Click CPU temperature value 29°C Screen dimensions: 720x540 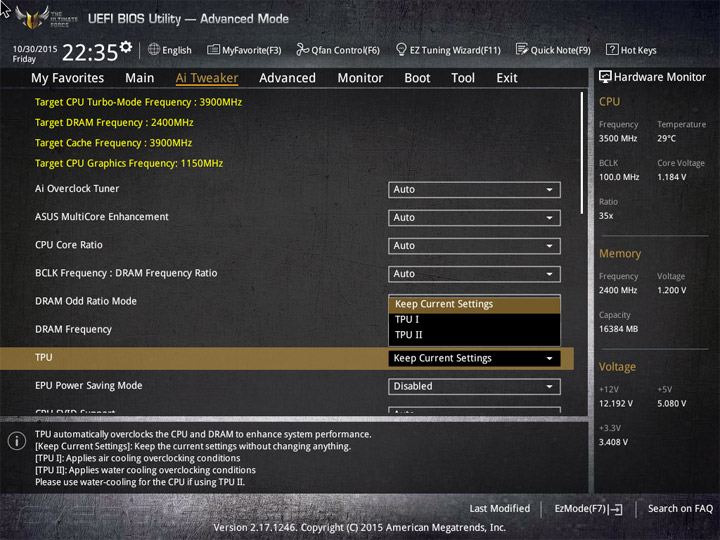pos(666,138)
